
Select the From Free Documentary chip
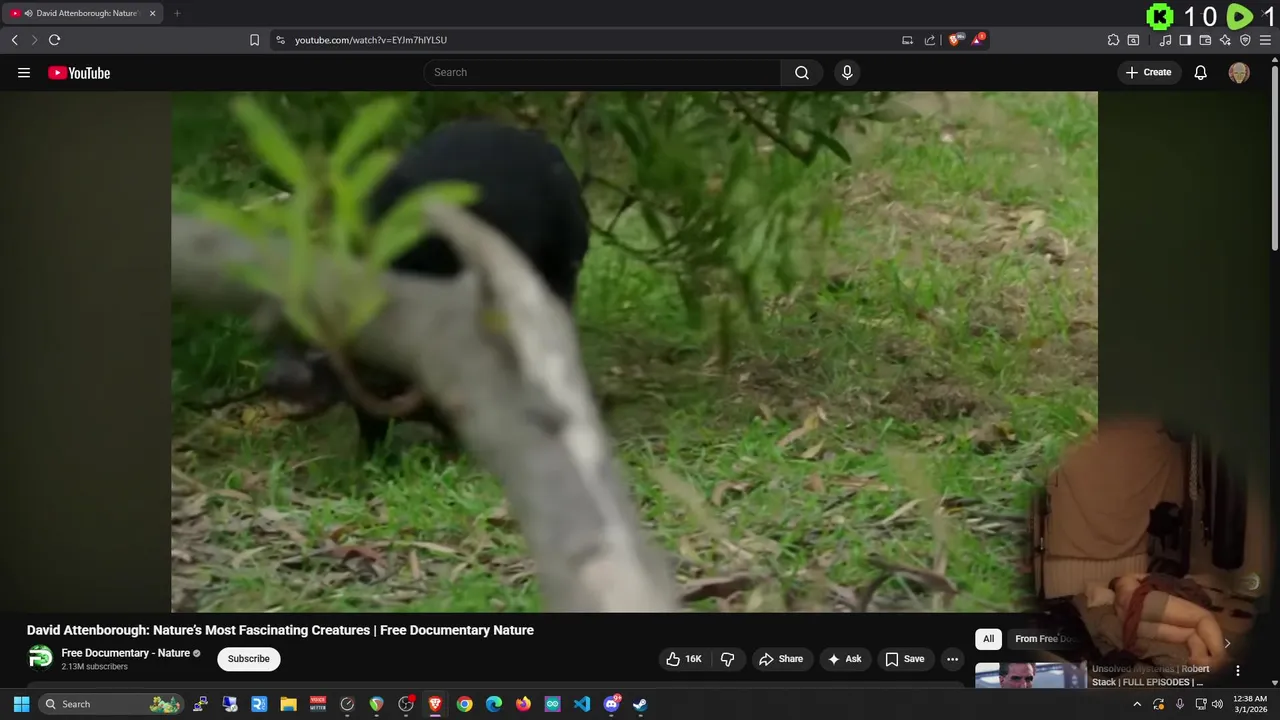(x=1045, y=639)
